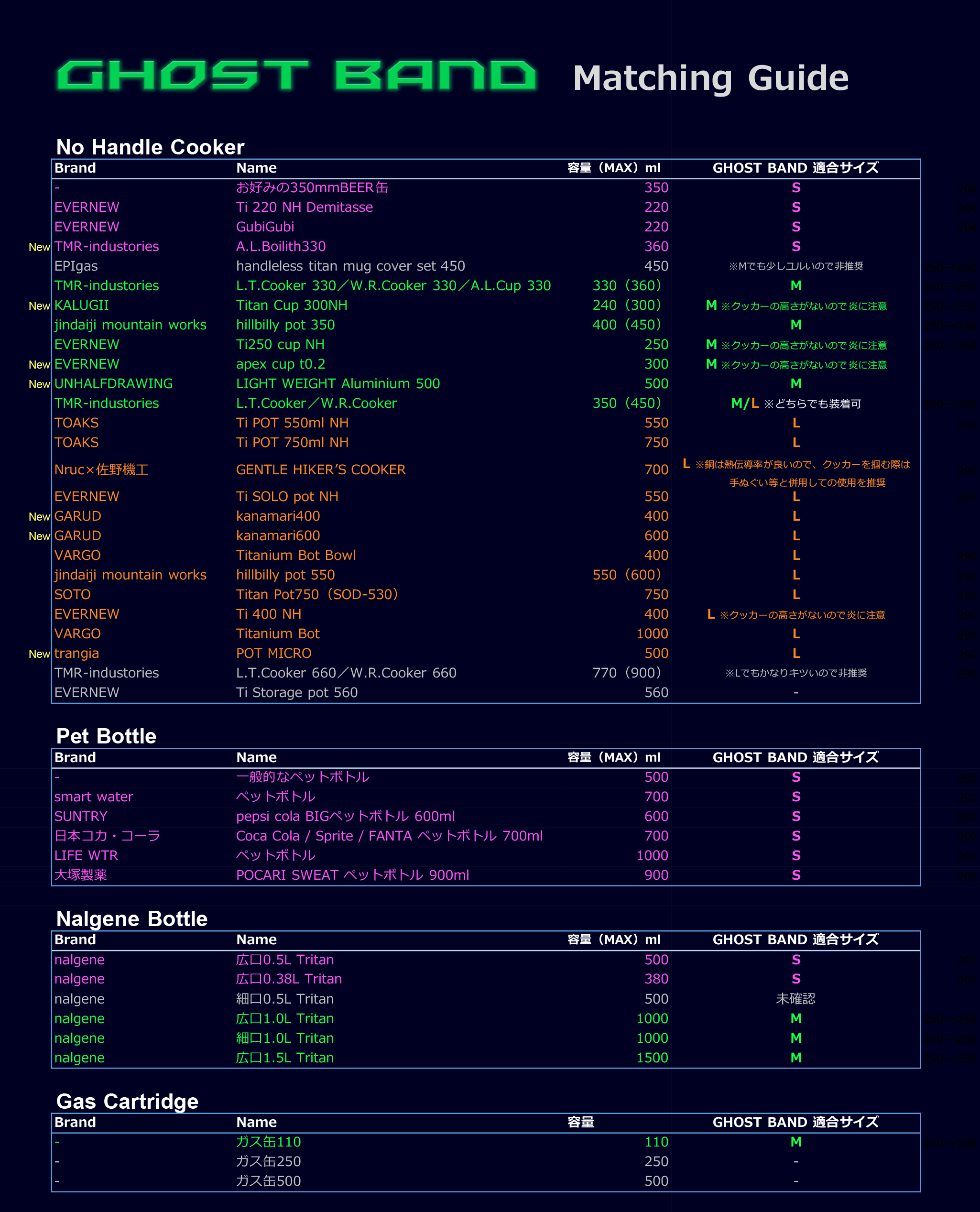Click the New badge beside UNHALFDRAWING
Viewport: 980px width, 1212px height.
click(x=39, y=384)
